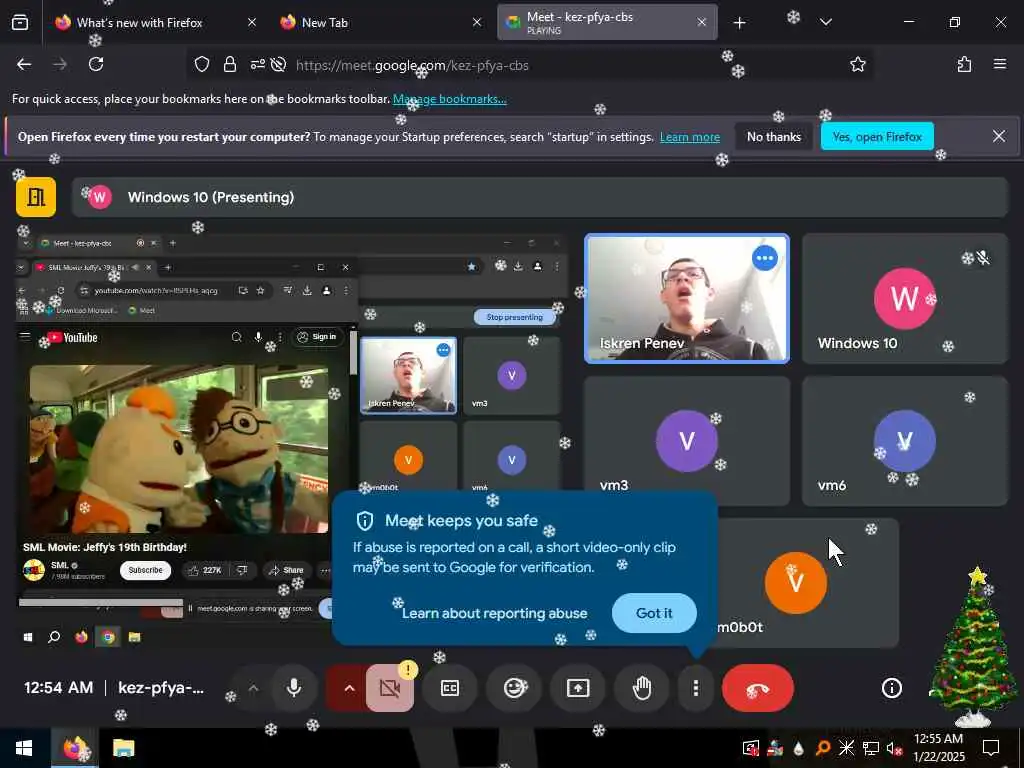The height and width of the screenshot is (768, 1024).
Task: Click the No thanks button
Action: (774, 136)
